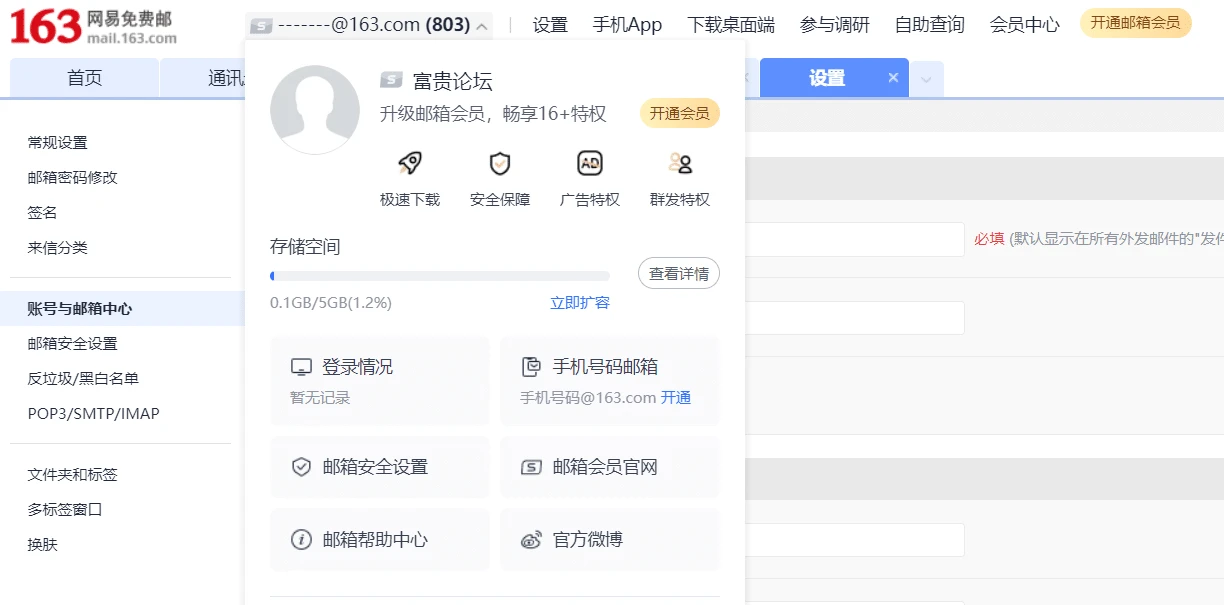The image size is (1224, 605).
Task: Click the Weibo icon beside 官方微博
Action: click(532, 540)
